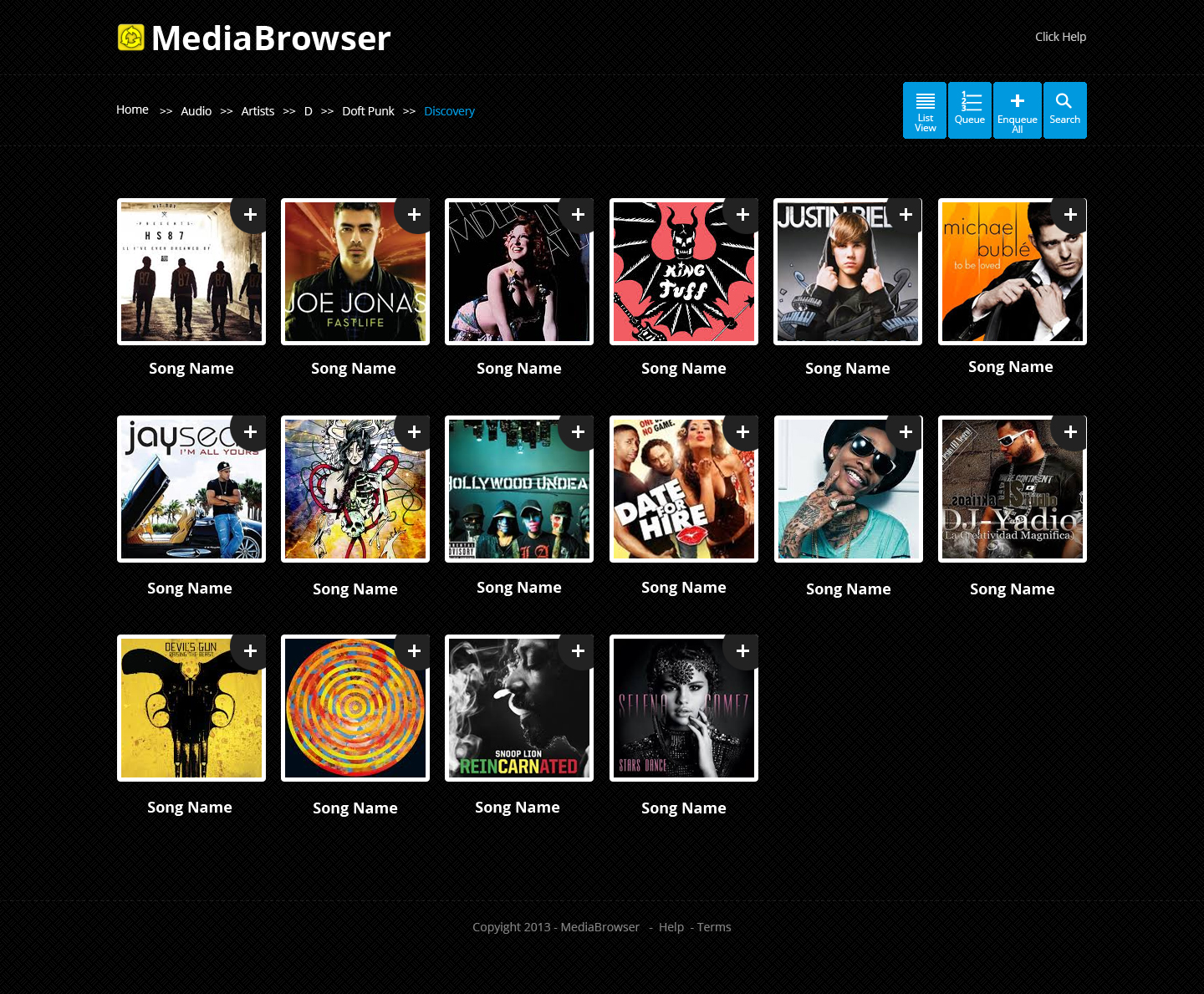Screen dimensions: 1204x994
Task: Add the HS87 album to queue
Action: (x=250, y=215)
